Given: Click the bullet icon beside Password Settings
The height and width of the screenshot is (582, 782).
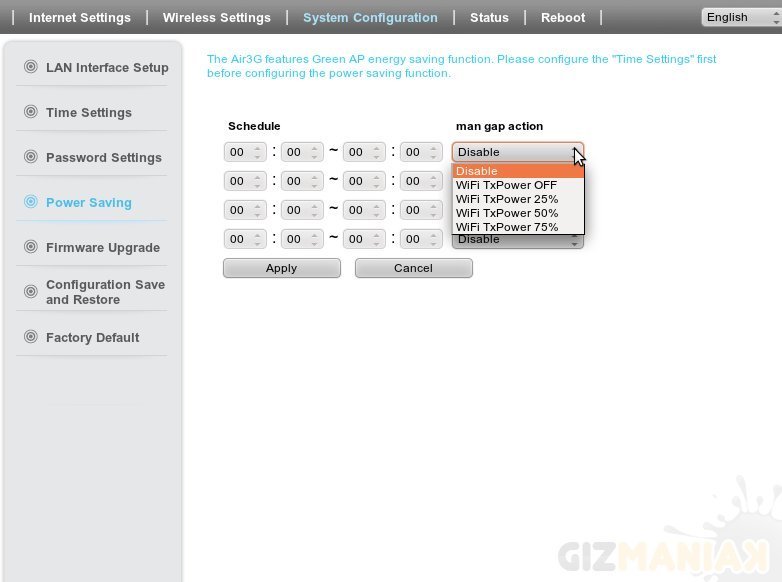Looking at the screenshot, I should 30,157.
